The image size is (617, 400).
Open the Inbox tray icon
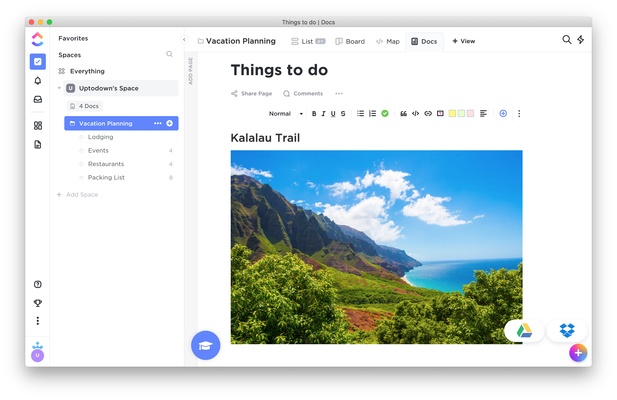pos(38,100)
